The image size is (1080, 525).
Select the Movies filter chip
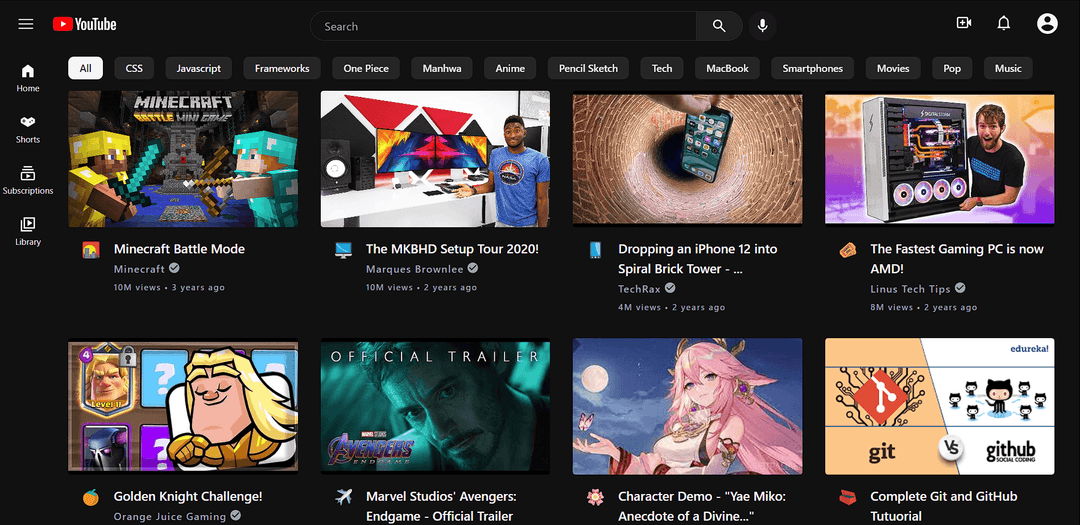click(893, 68)
